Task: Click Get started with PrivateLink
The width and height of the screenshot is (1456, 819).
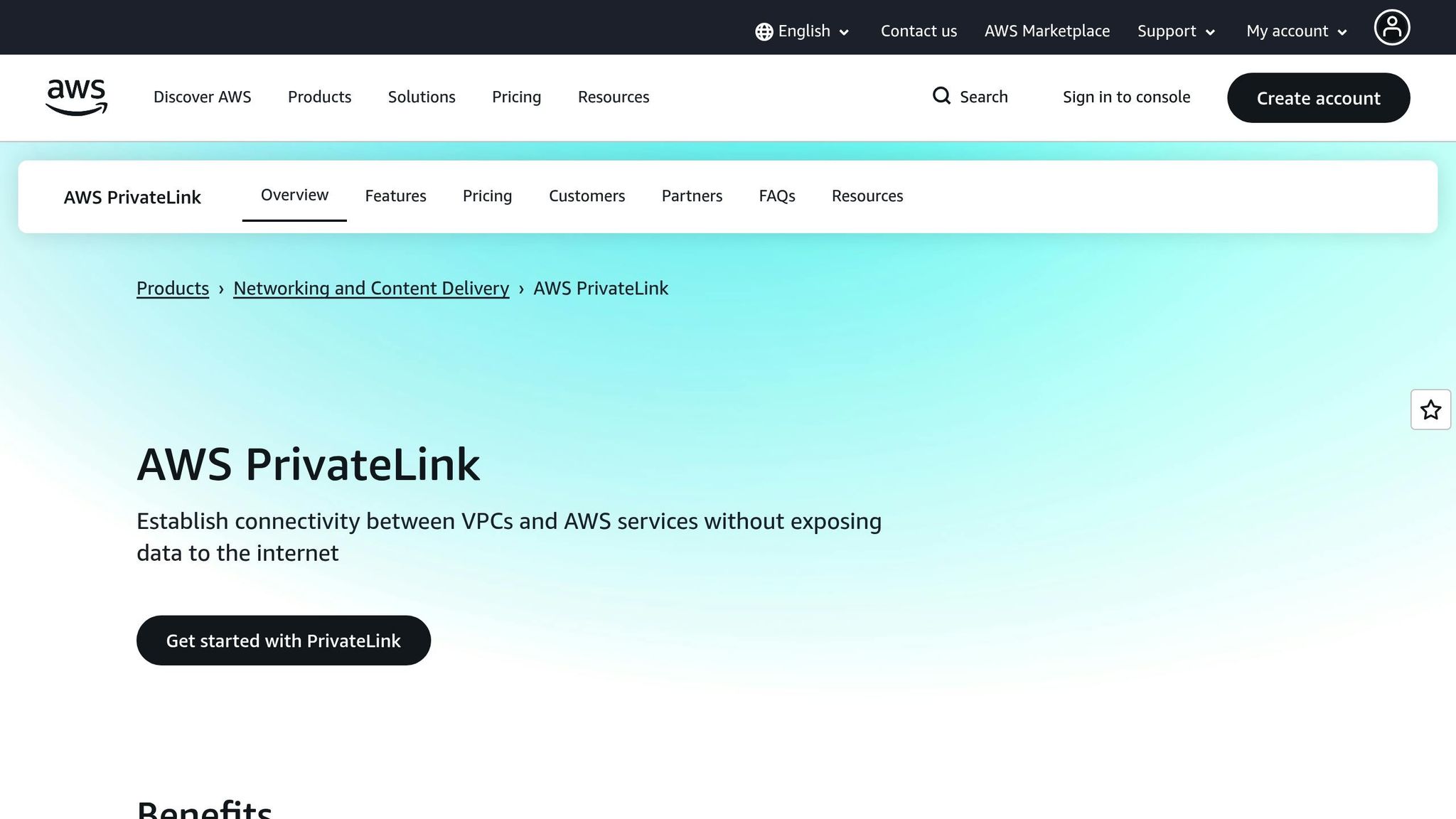Action: [283, 640]
